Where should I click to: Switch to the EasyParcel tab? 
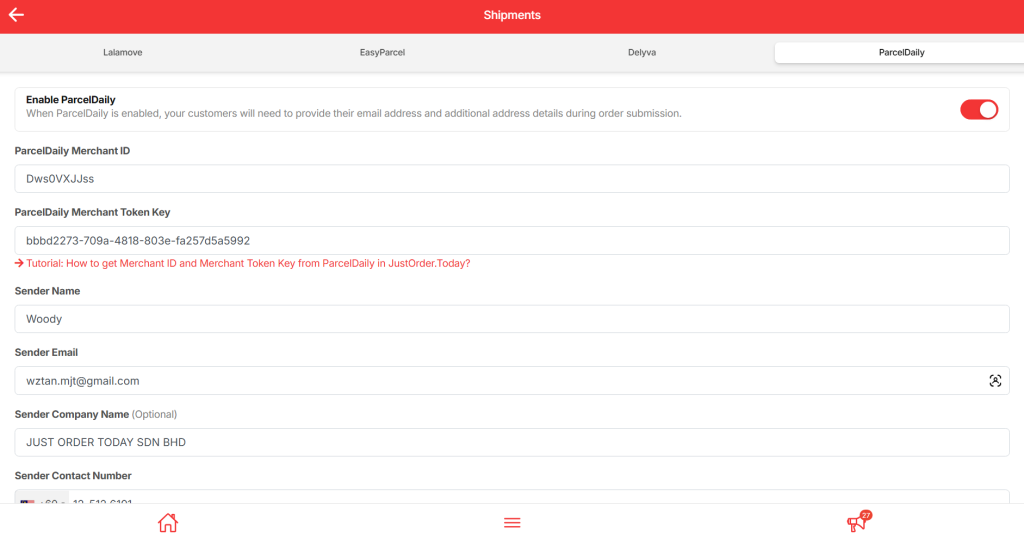[382, 52]
